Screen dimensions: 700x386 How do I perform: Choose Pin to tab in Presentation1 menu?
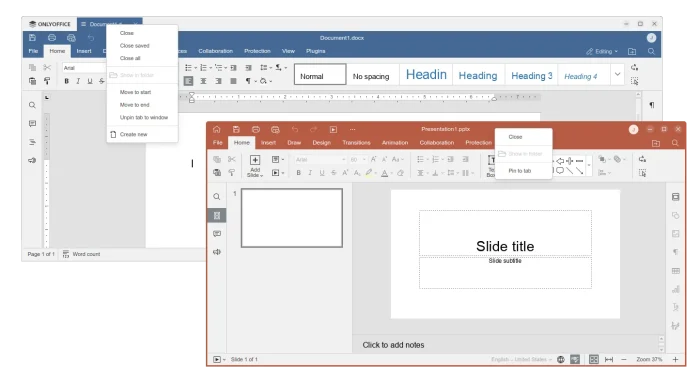(520, 171)
